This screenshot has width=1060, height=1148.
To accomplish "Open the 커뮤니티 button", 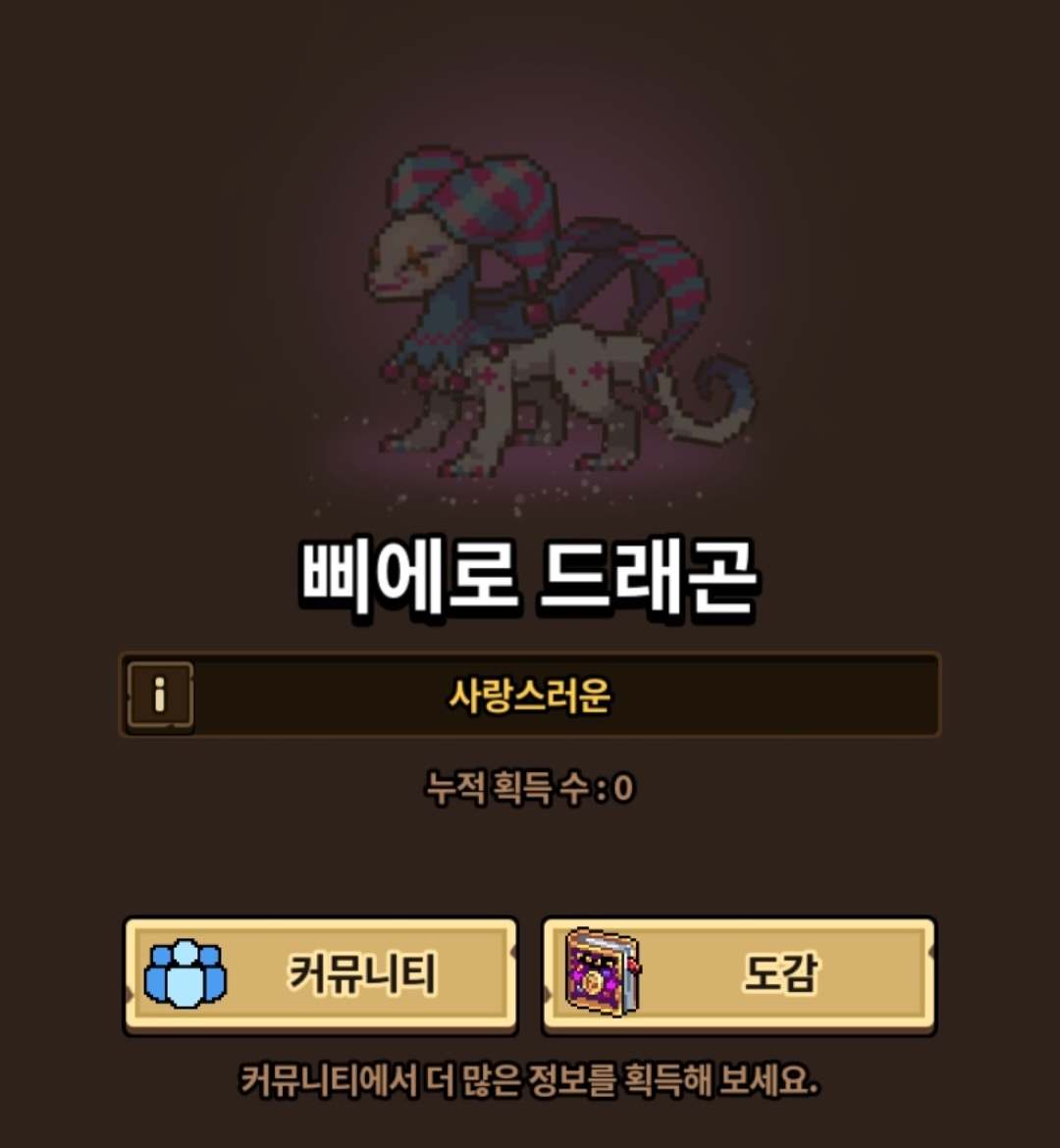I will pyautogui.click(x=321, y=975).
